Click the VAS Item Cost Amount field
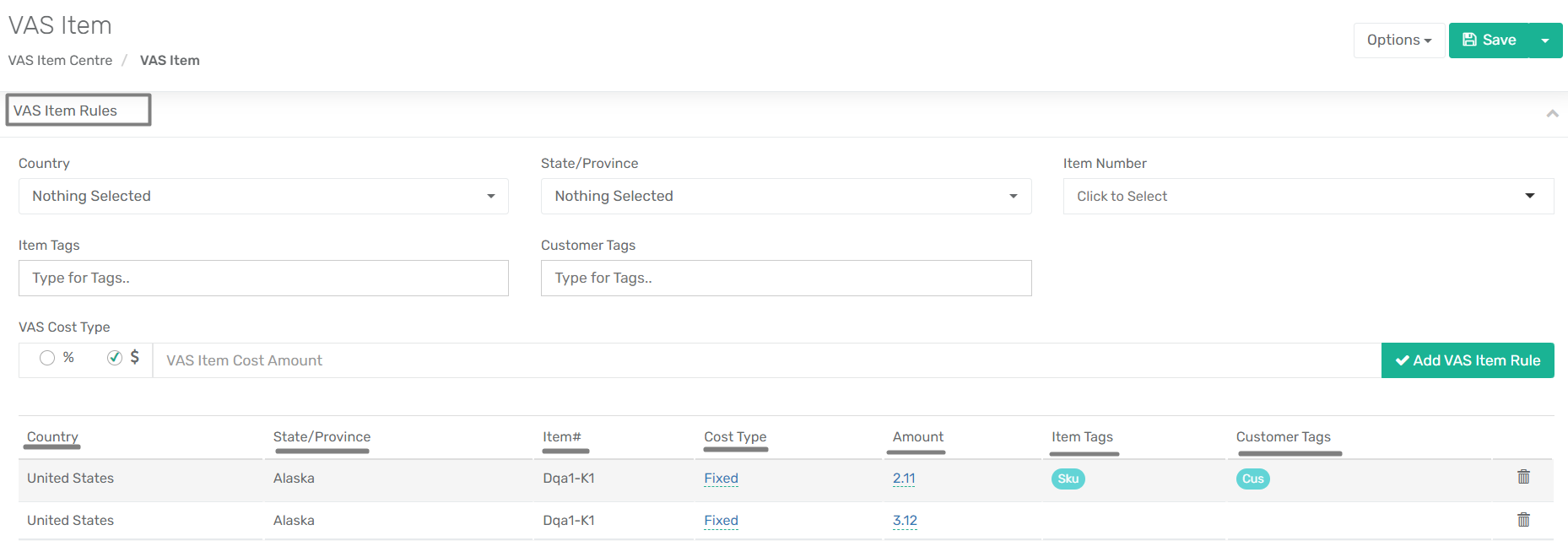 click(766, 360)
